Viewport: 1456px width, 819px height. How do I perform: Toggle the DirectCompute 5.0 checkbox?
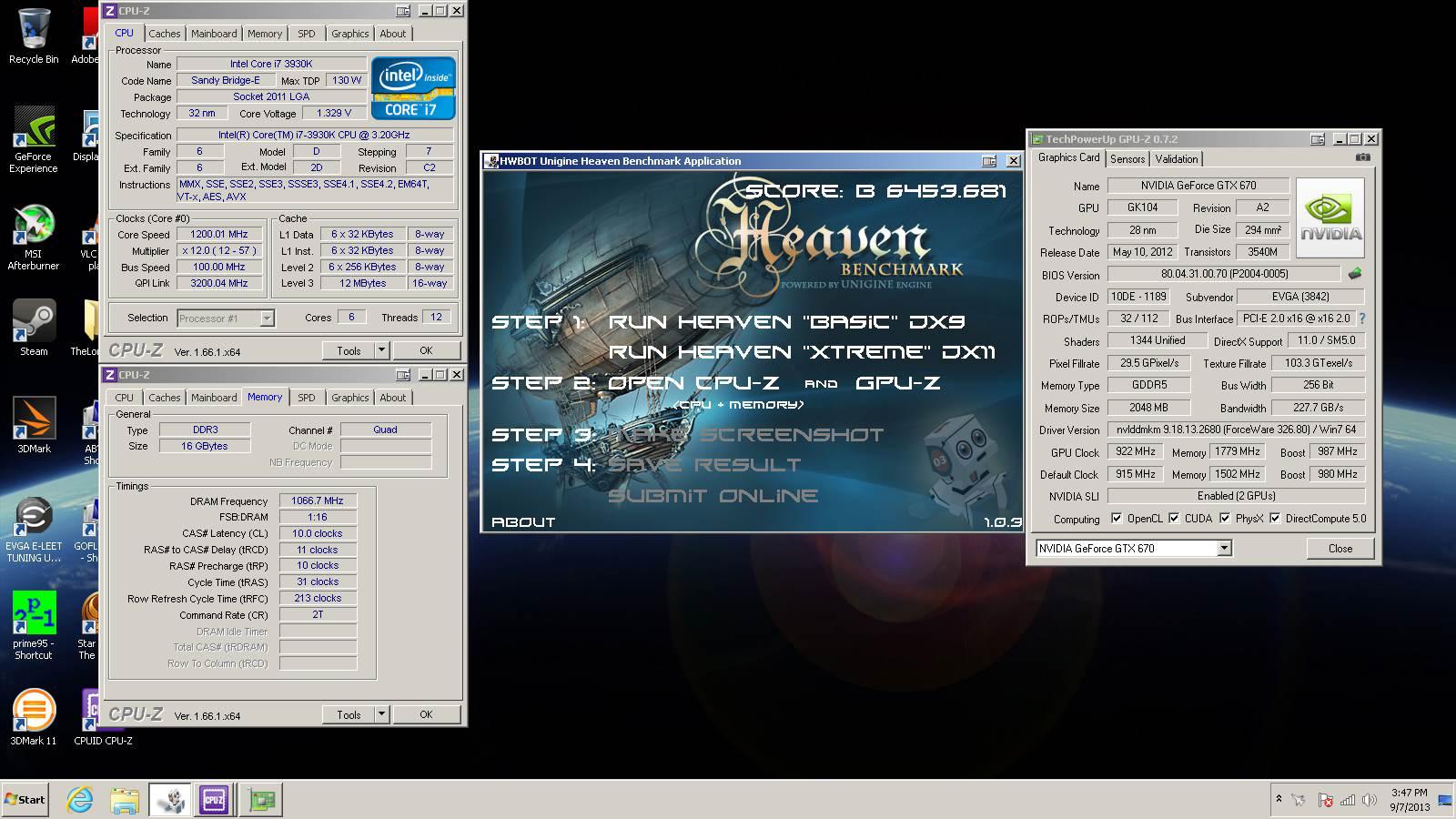point(1275,519)
